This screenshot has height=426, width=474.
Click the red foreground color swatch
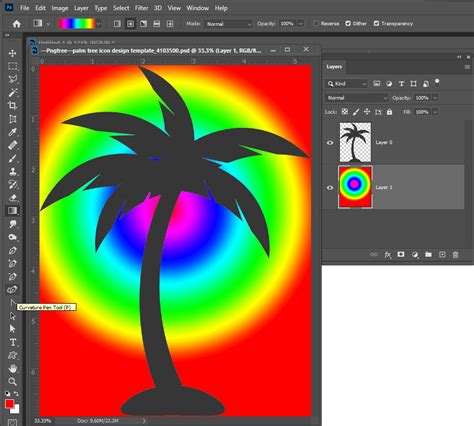tap(9, 404)
